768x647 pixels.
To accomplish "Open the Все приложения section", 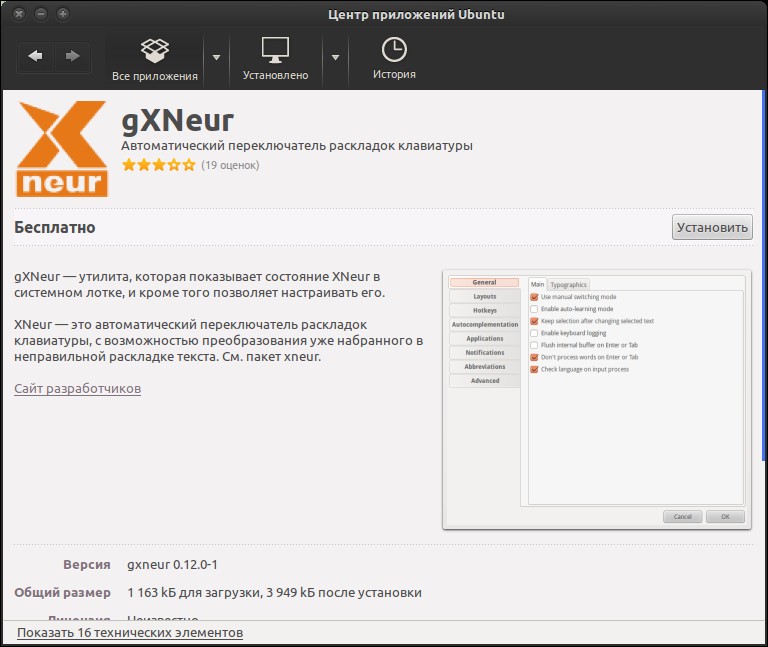I will [155, 60].
